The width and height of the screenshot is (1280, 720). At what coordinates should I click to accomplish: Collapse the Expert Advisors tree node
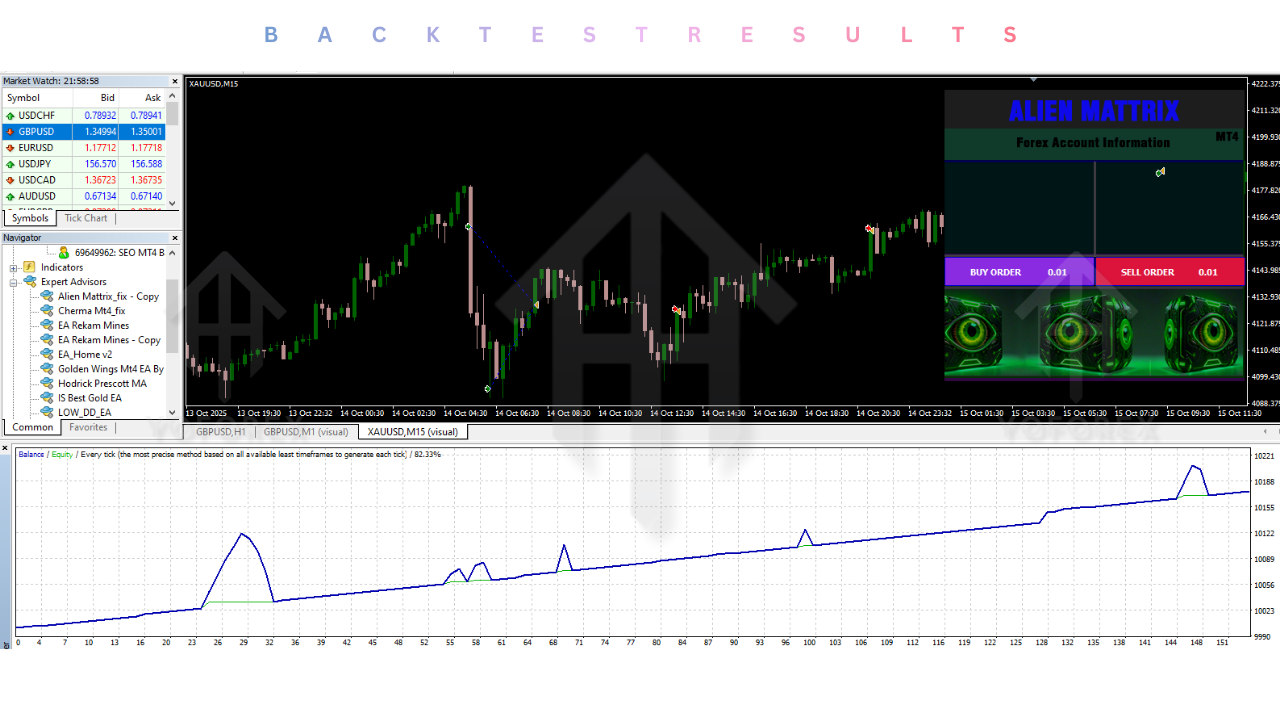(14, 282)
